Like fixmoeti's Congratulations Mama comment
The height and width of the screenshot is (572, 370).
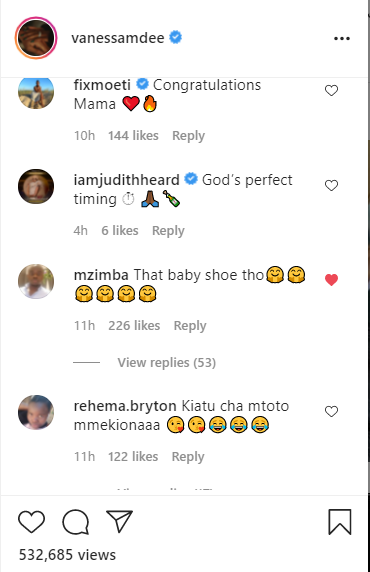331,90
